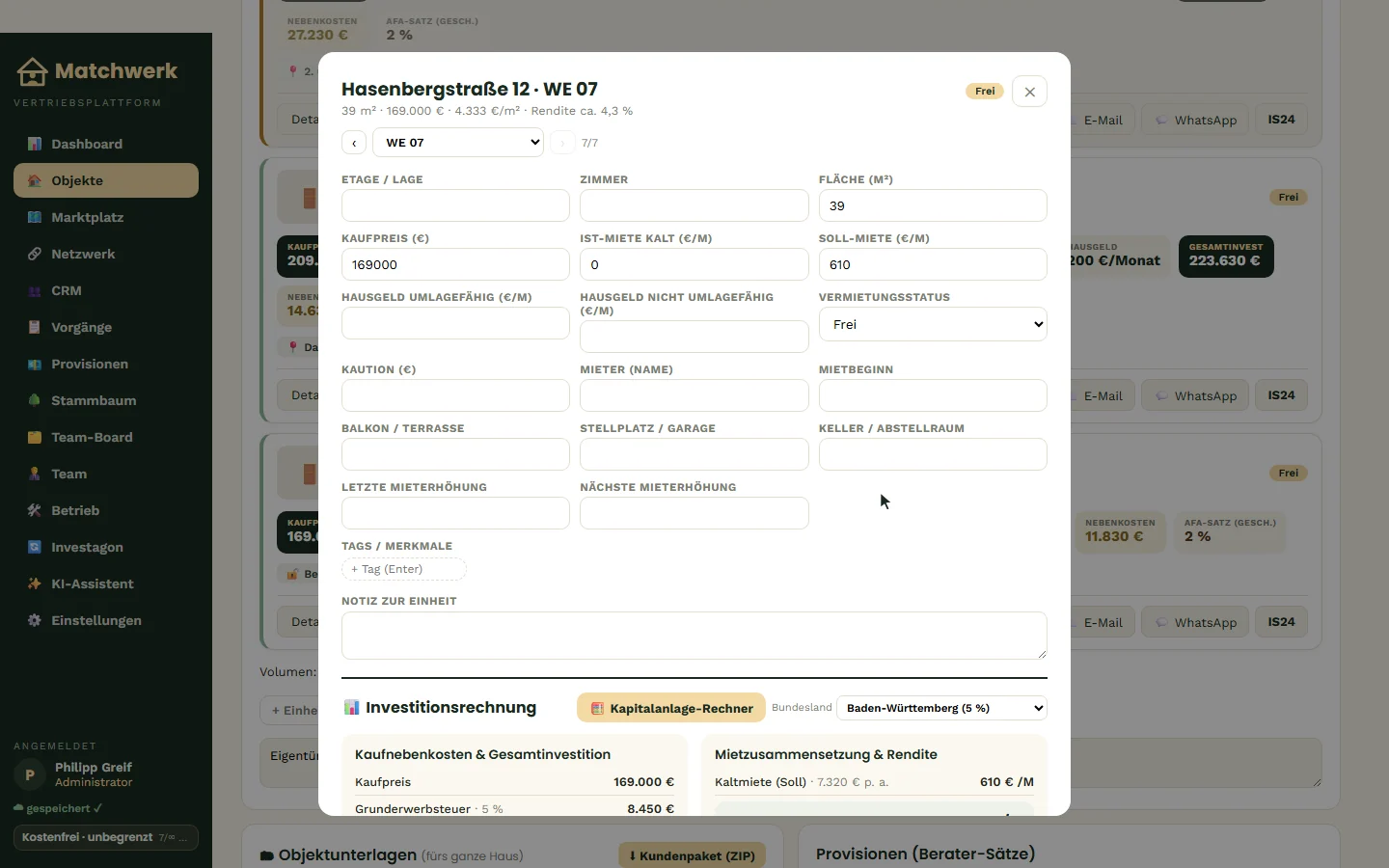Open Marktplatz via its sidebar icon
The height and width of the screenshot is (868, 1389).
(35, 217)
